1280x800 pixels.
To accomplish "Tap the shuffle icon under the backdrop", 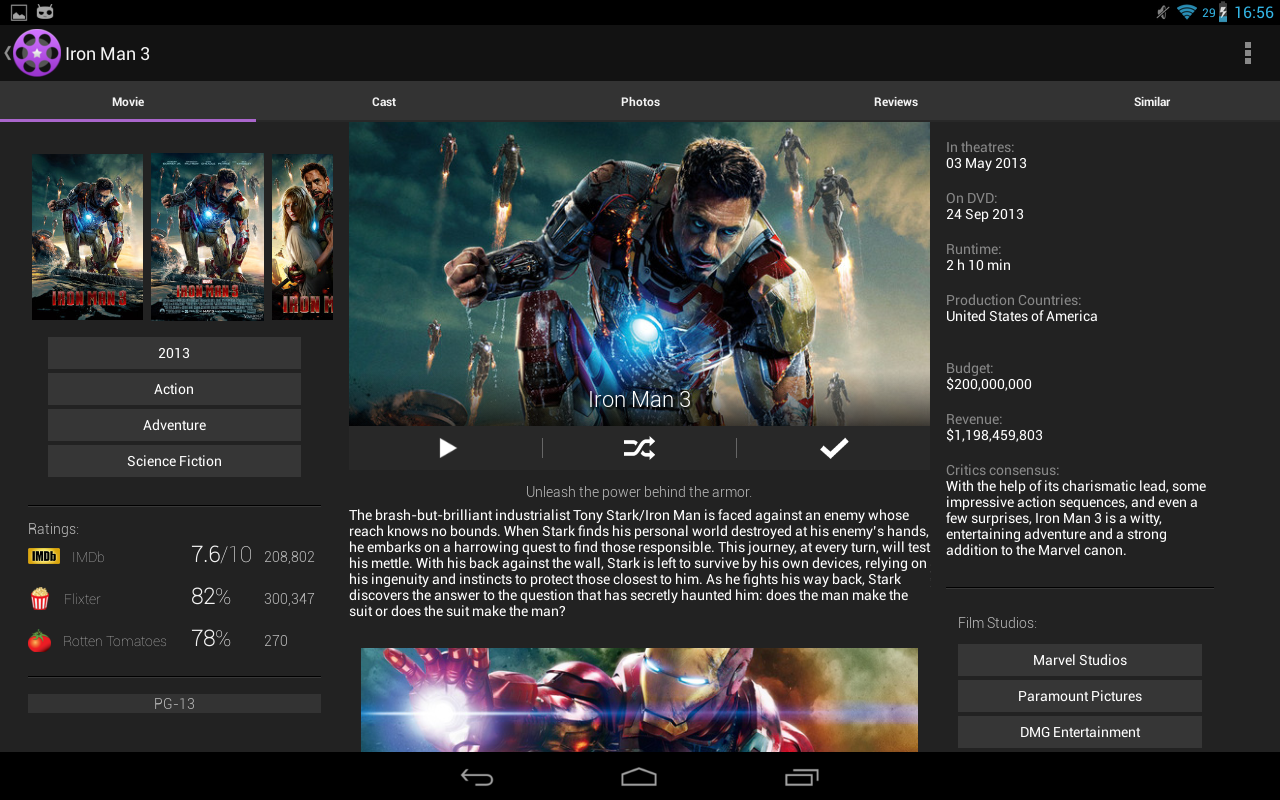I will tap(639, 448).
